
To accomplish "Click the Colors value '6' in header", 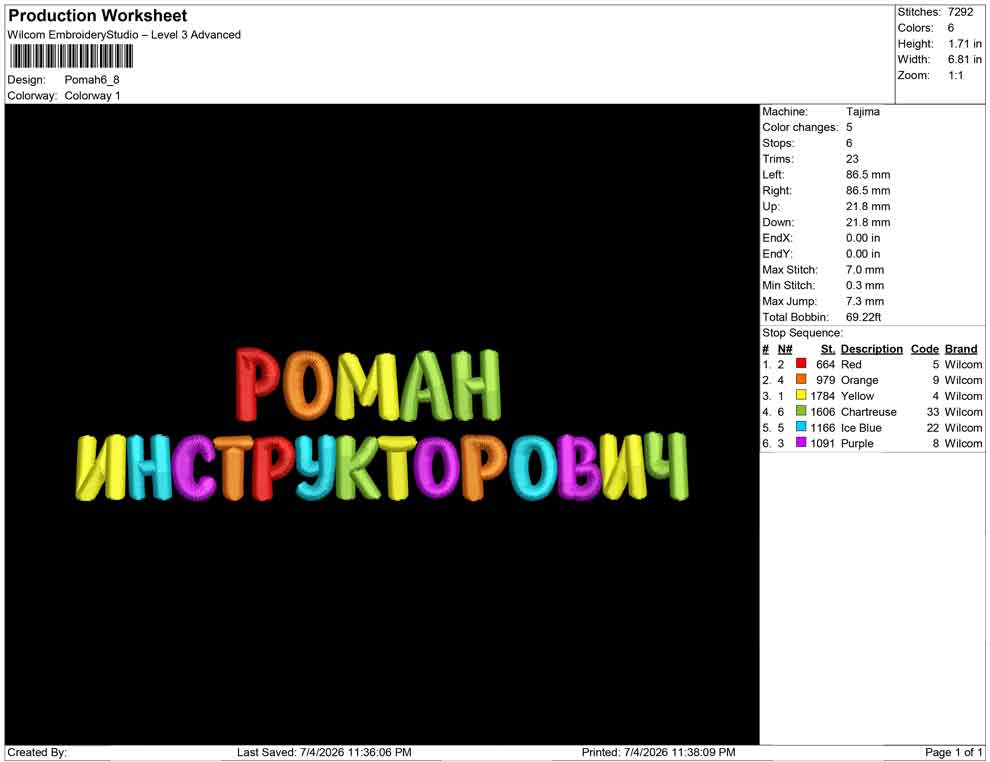I will coord(951,28).
